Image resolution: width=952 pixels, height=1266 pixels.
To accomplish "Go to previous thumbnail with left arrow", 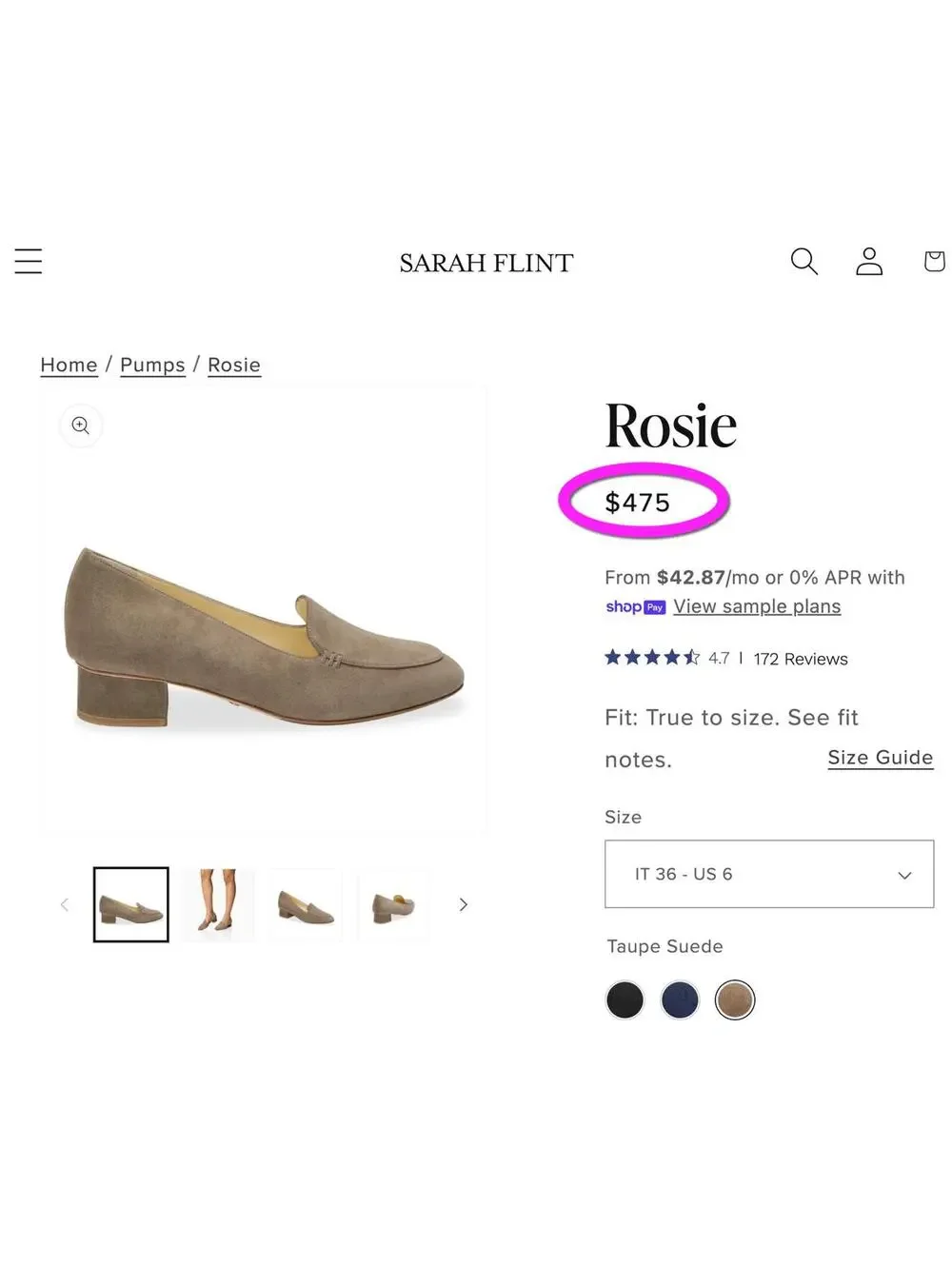I will (65, 904).
